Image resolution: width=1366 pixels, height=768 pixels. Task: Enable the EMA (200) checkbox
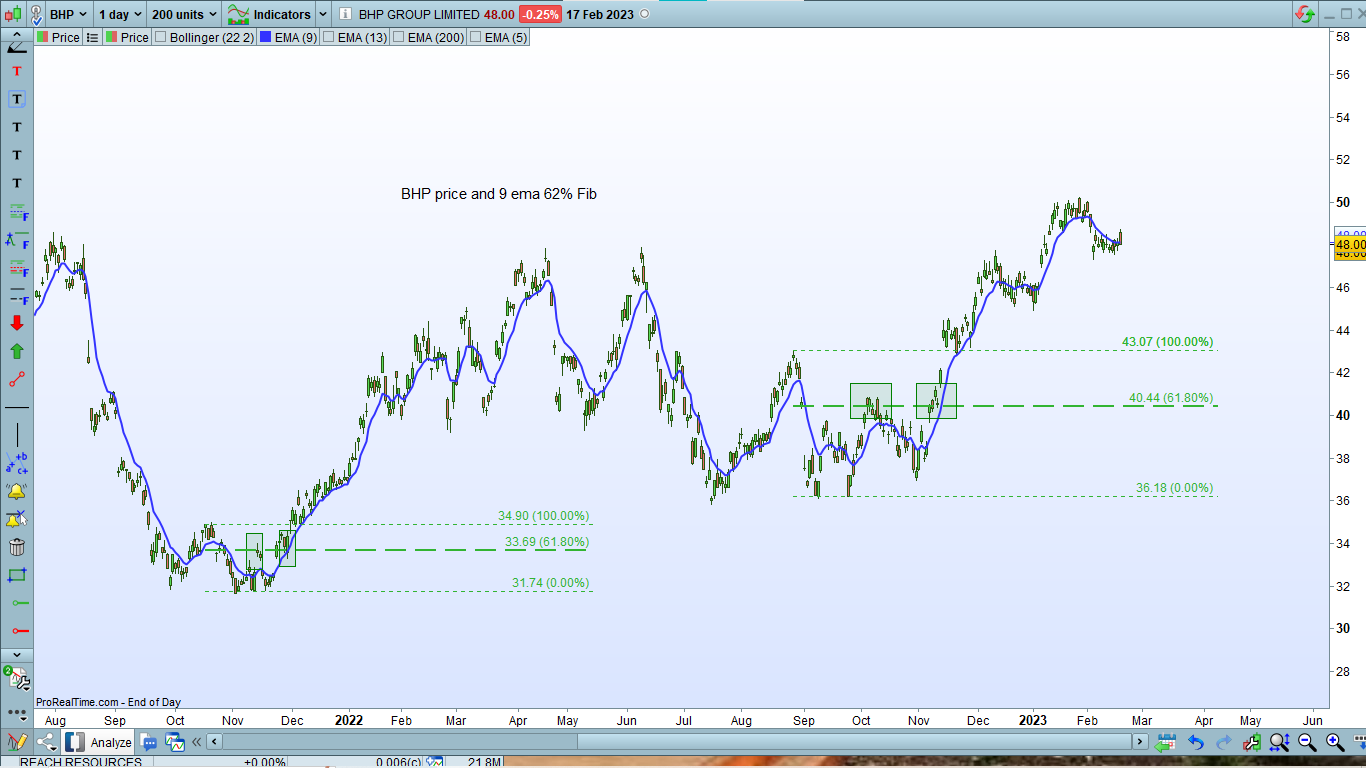click(399, 37)
